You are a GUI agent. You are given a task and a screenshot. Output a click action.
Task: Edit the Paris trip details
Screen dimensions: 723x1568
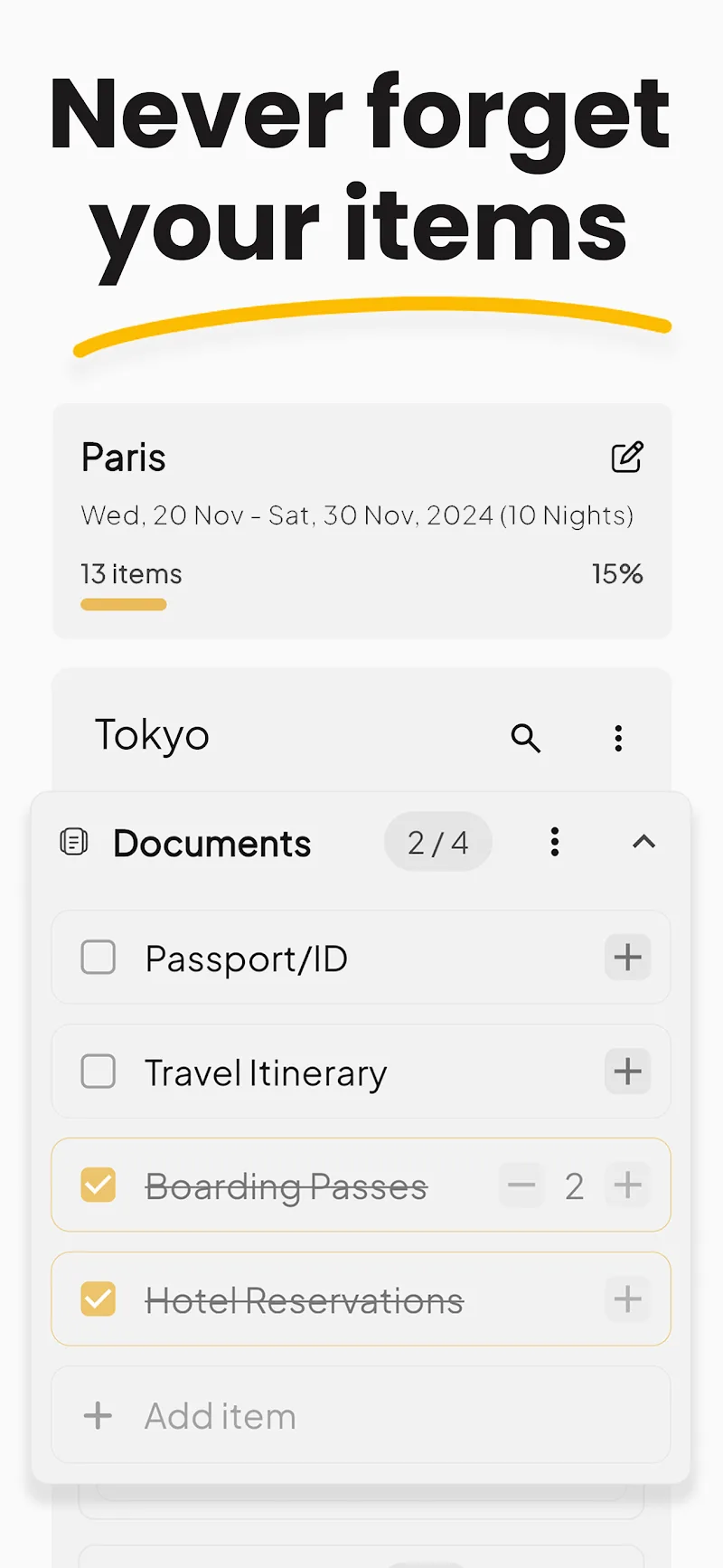(627, 458)
